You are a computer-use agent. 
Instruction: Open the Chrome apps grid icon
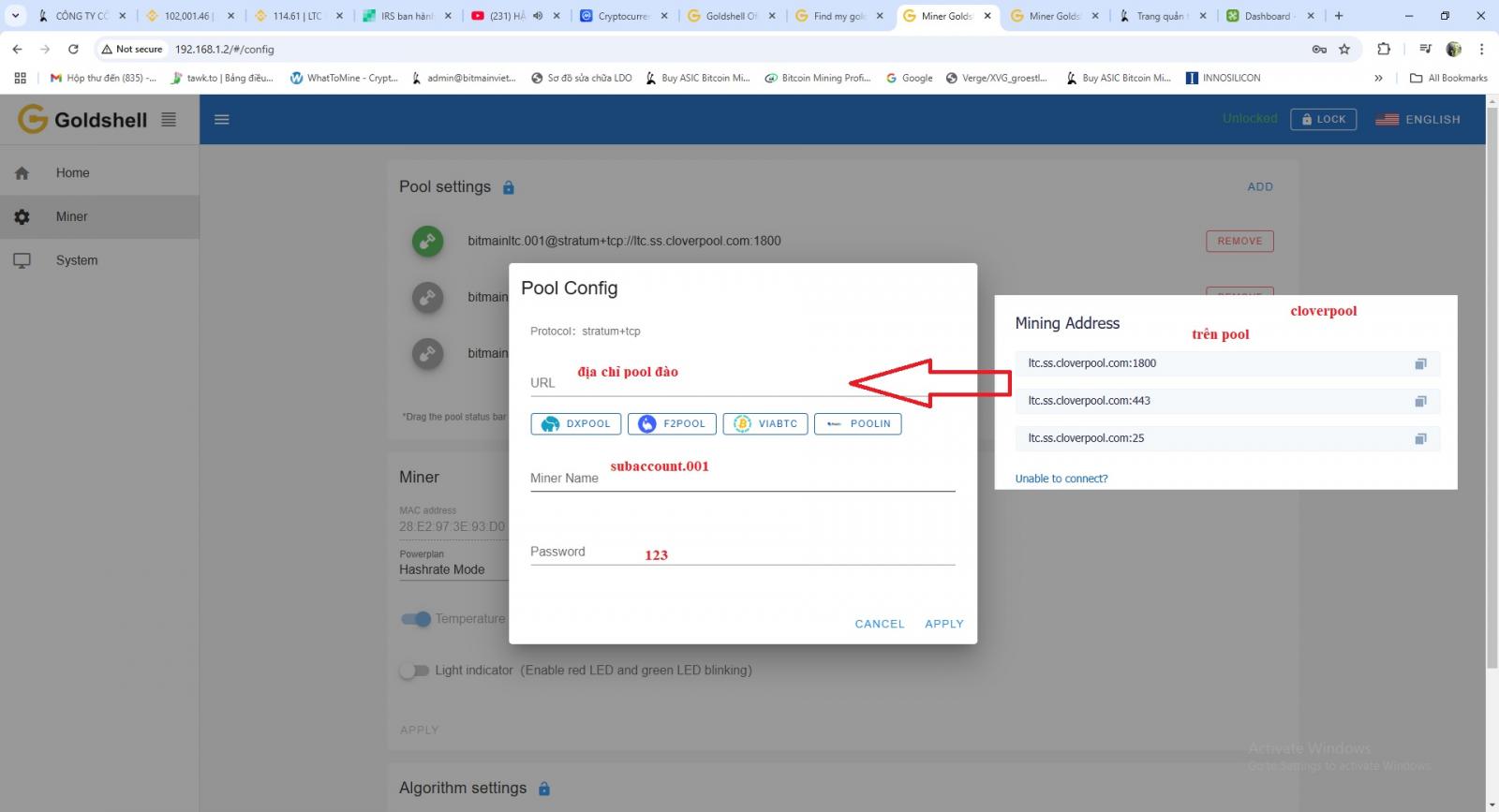(x=20, y=78)
